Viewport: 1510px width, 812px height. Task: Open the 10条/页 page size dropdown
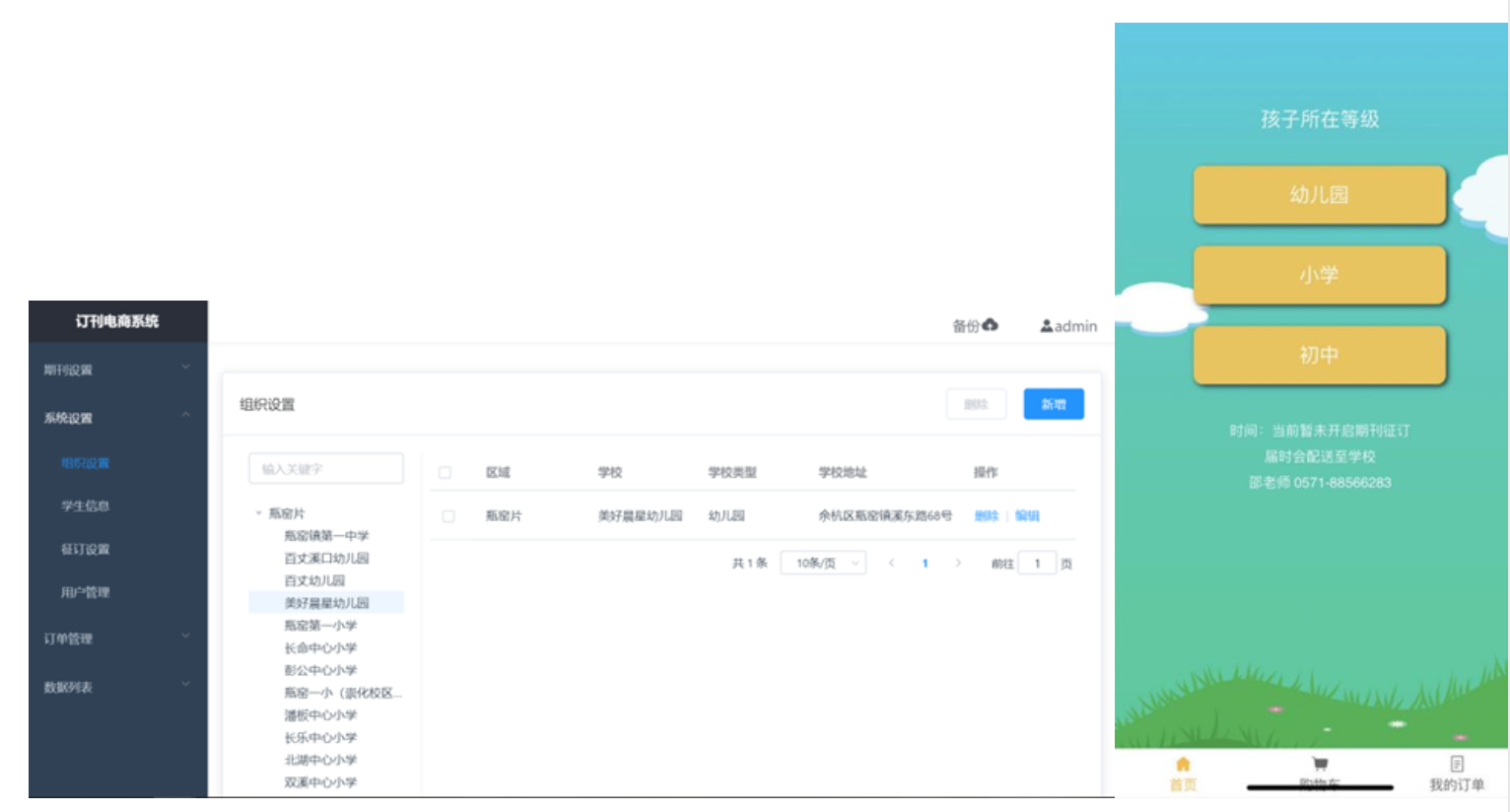coord(823,564)
